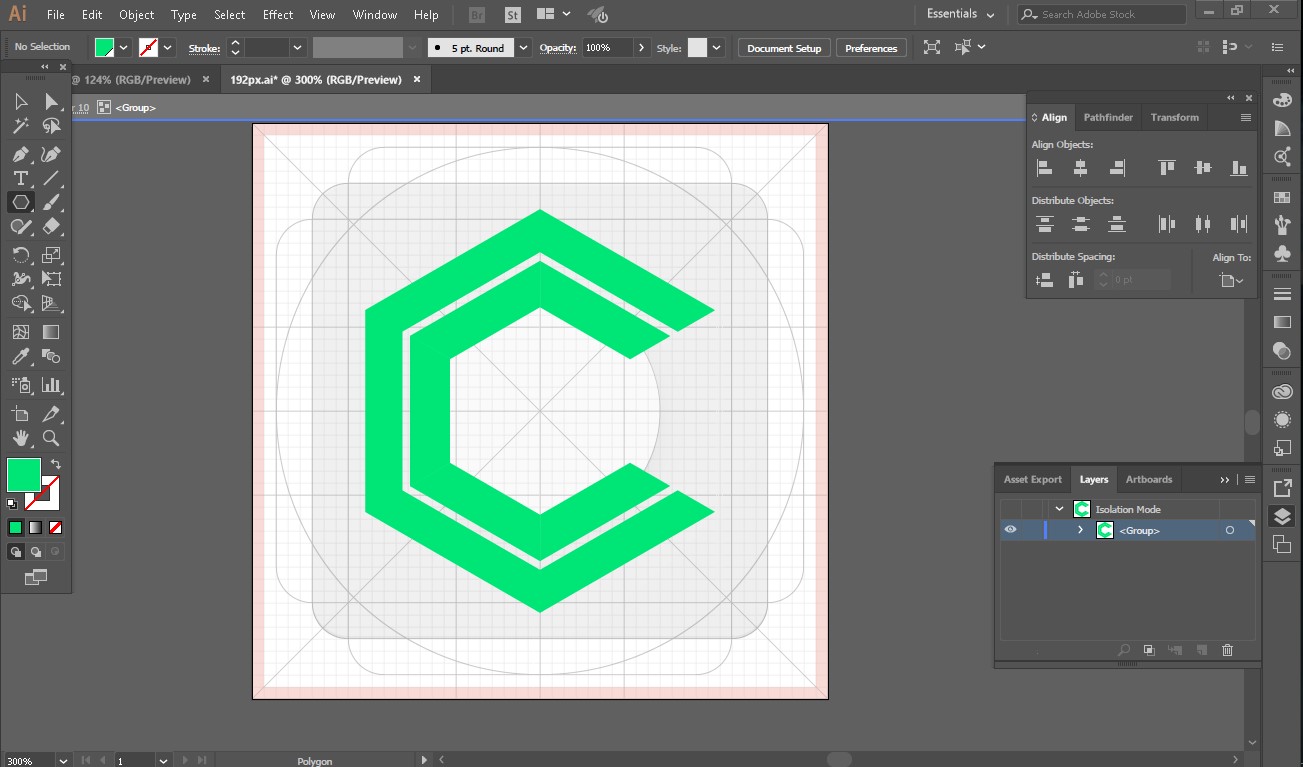Image resolution: width=1303 pixels, height=767 pixels.
Task: Open the Effect menu
Action: (278, 15)
